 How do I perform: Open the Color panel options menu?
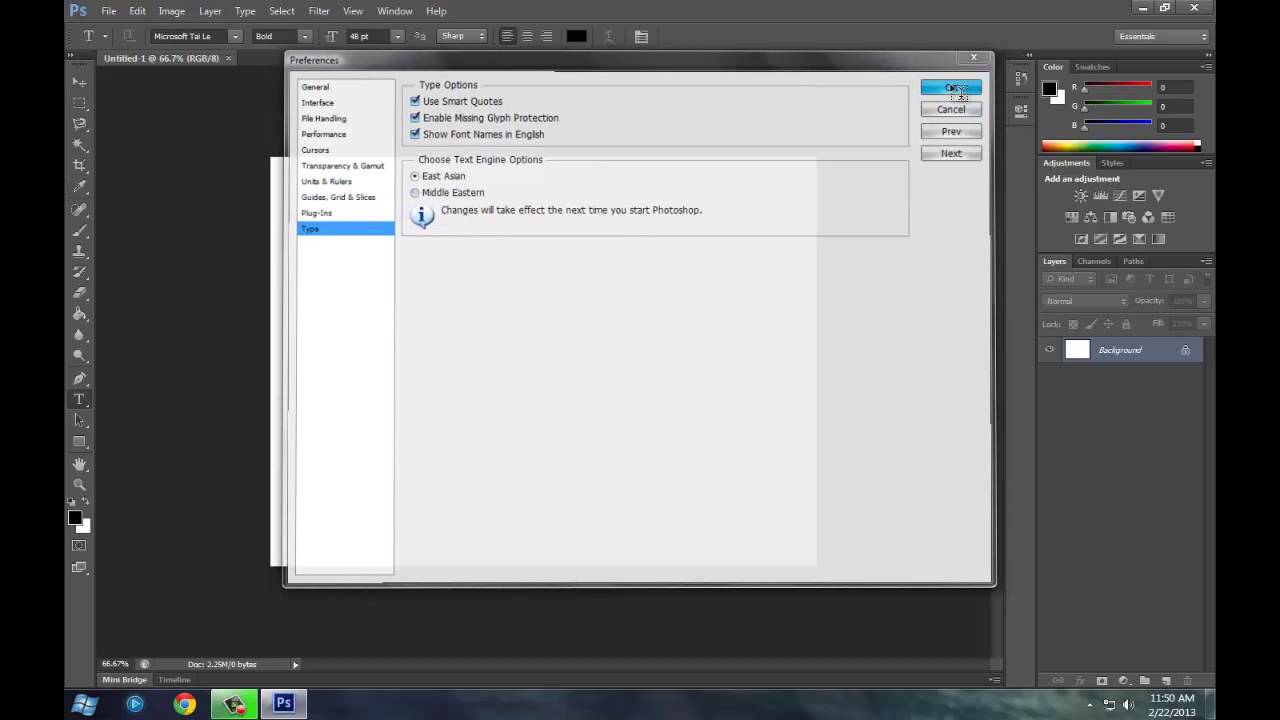coord(1207,67)
